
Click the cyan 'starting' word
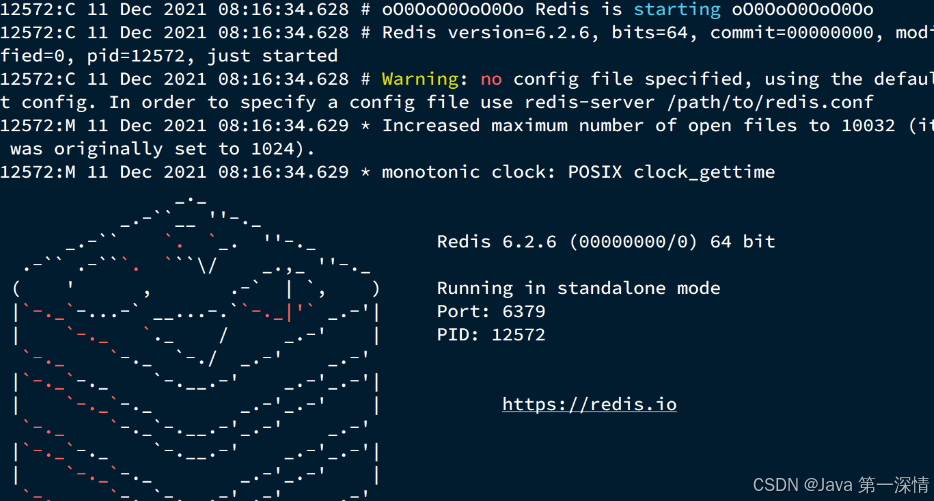pyautogui.click(x=677, y=10)
